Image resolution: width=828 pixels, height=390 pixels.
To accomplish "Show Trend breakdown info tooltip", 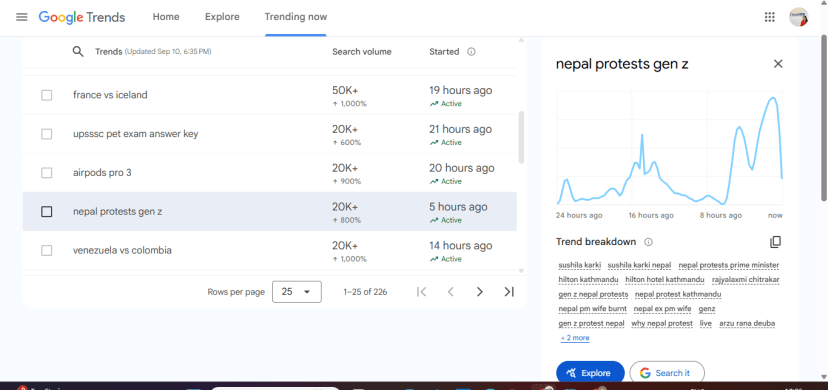I will pos(648,242).
